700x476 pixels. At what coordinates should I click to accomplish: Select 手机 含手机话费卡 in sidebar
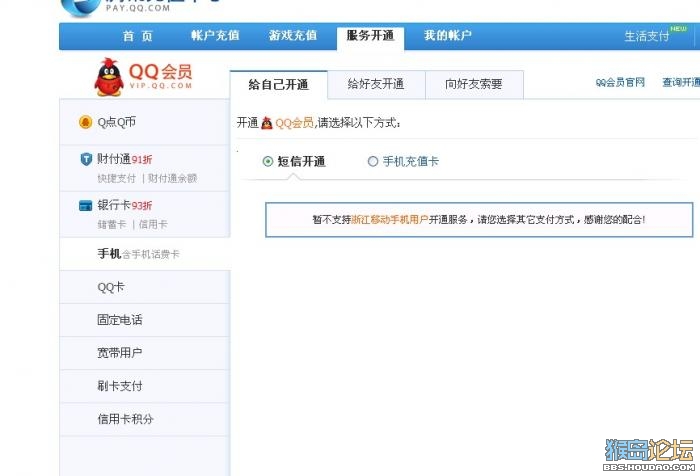pos(145,254)
